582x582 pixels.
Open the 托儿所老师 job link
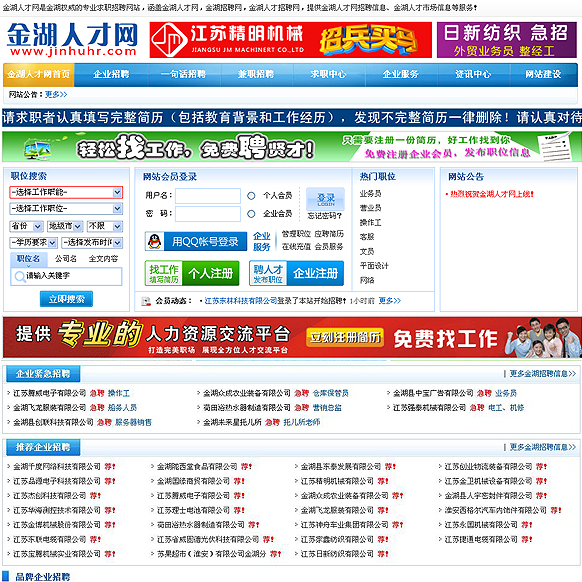pyautogui.click(x=301, y=422)
